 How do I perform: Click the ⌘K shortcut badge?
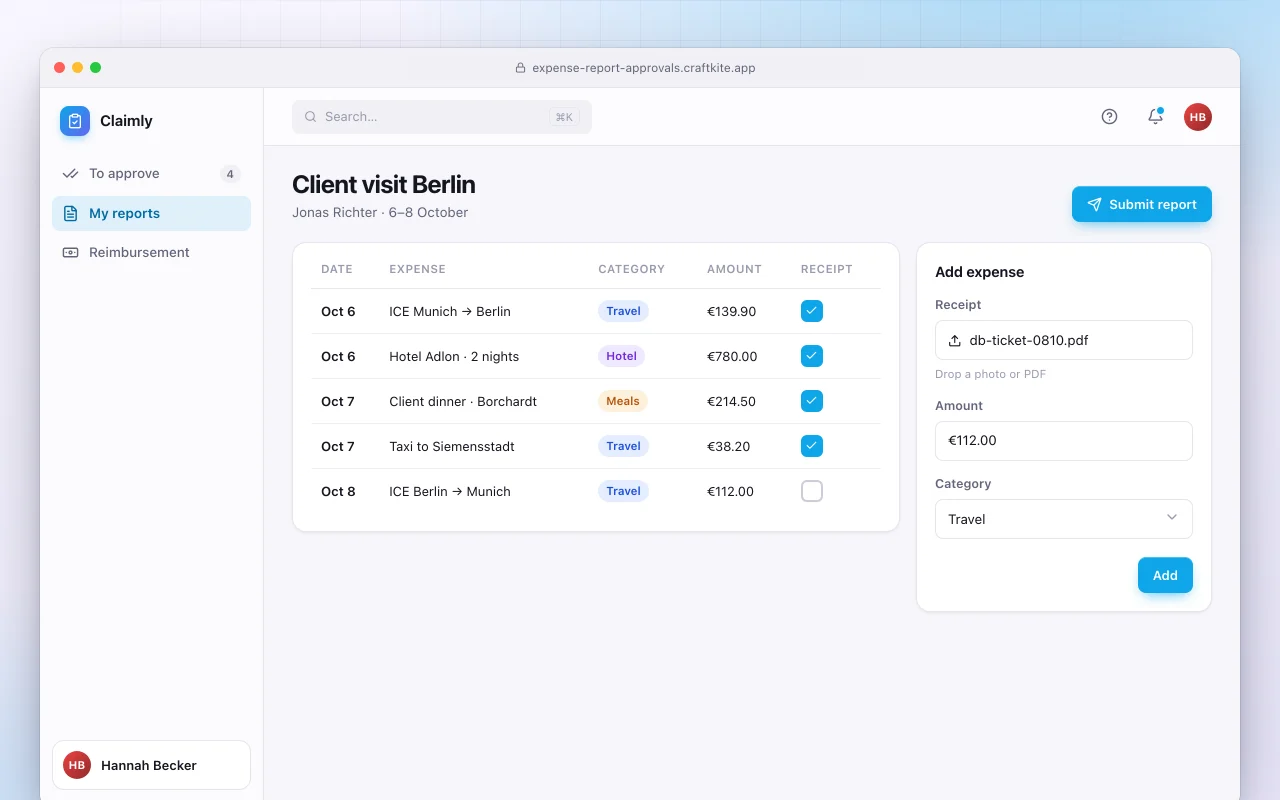tap(564, 117)
